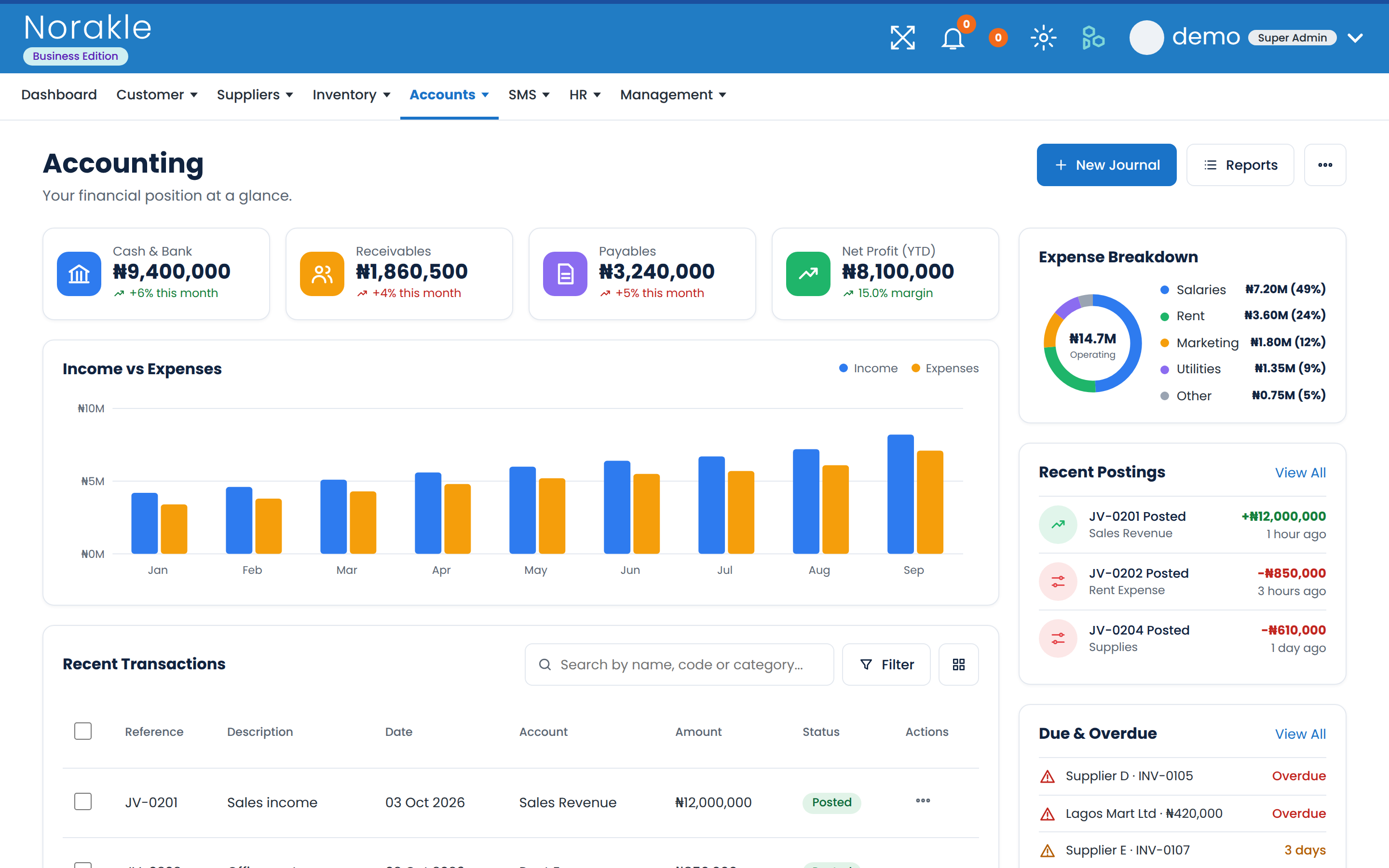
Task: Toggle Expenses series in chart legend
Action: point(945,368)
